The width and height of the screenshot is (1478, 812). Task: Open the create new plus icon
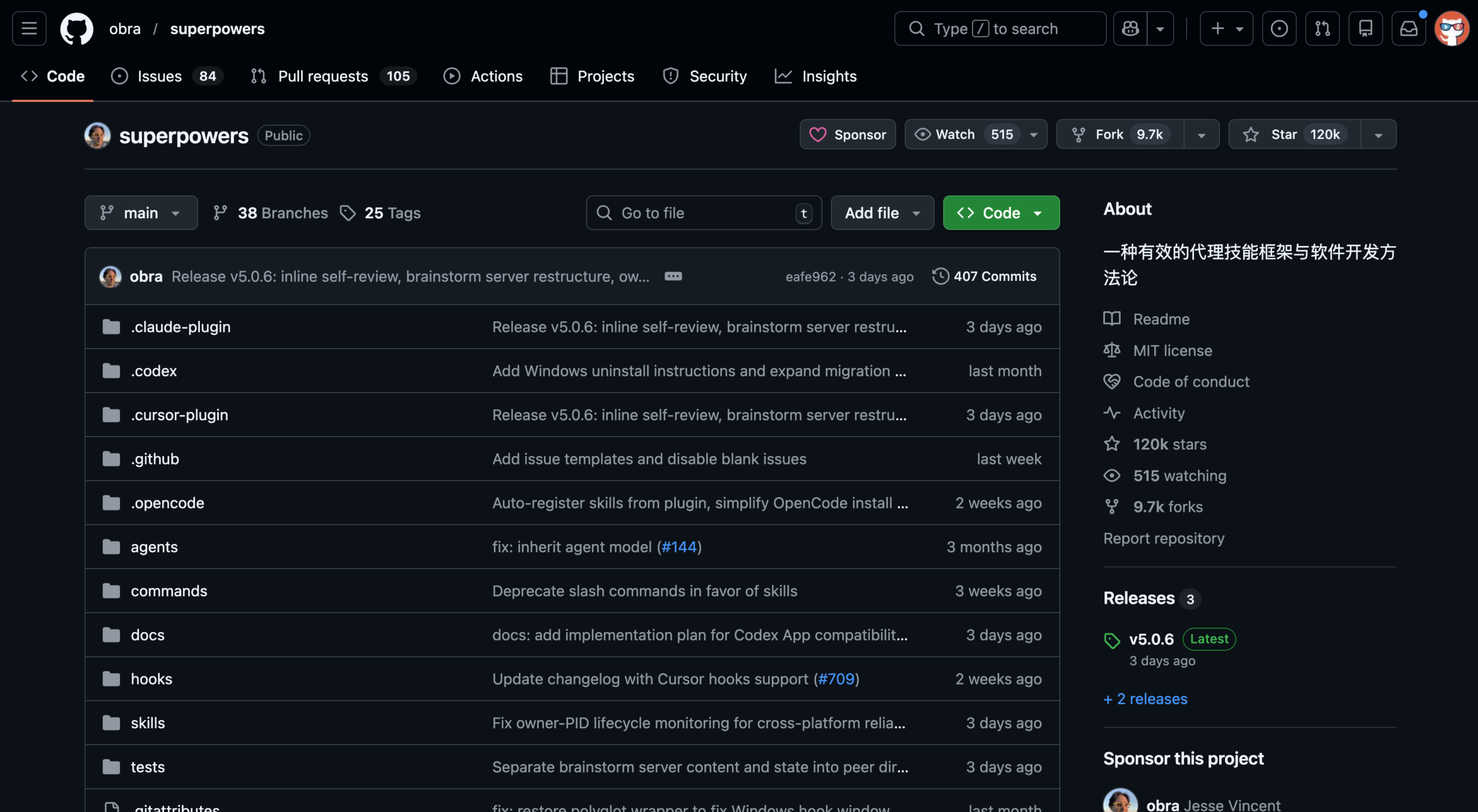[1216, 28]
